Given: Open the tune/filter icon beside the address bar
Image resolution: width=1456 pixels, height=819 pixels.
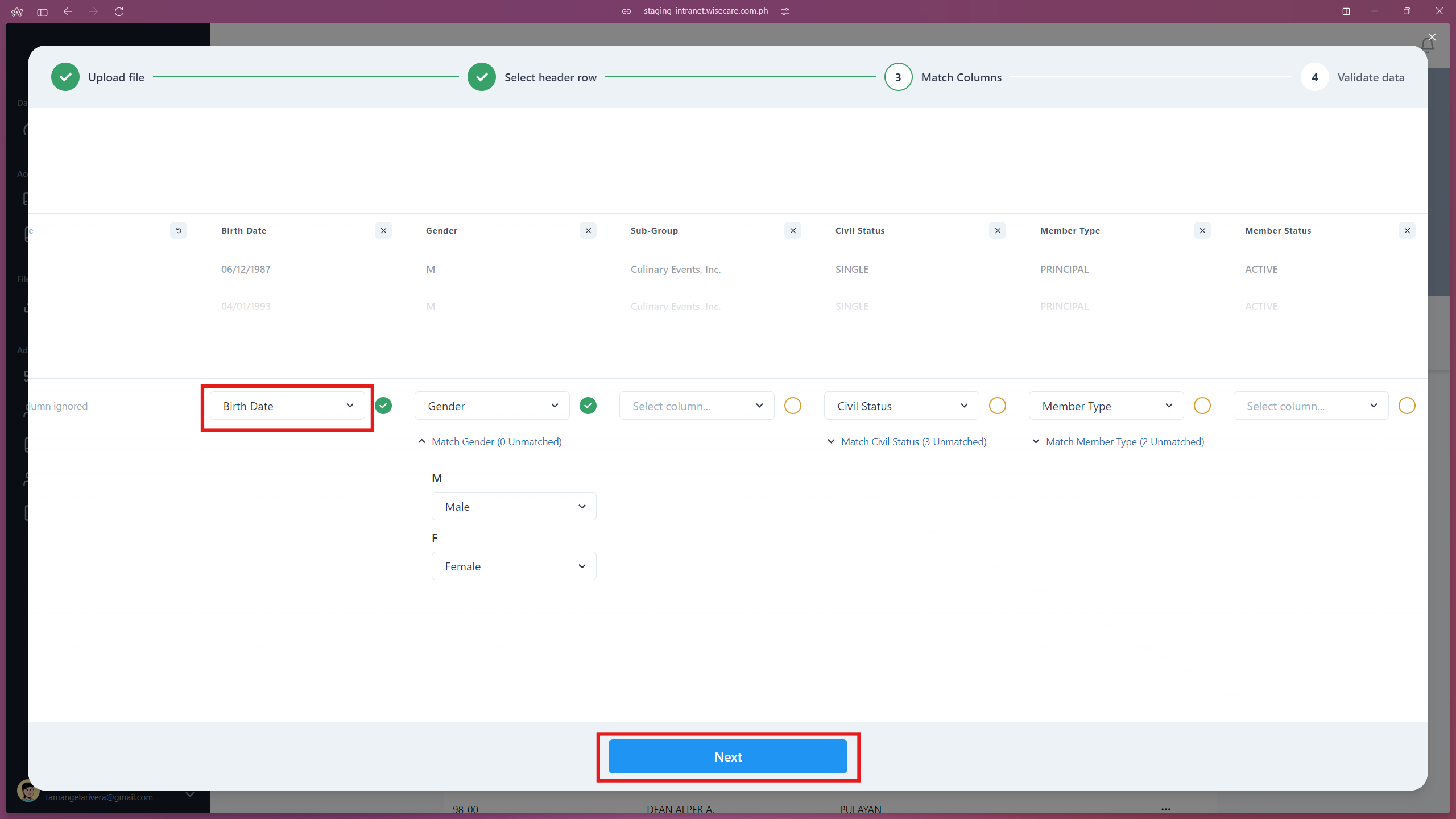Looking at the screenshot, I should pos(785,11).
